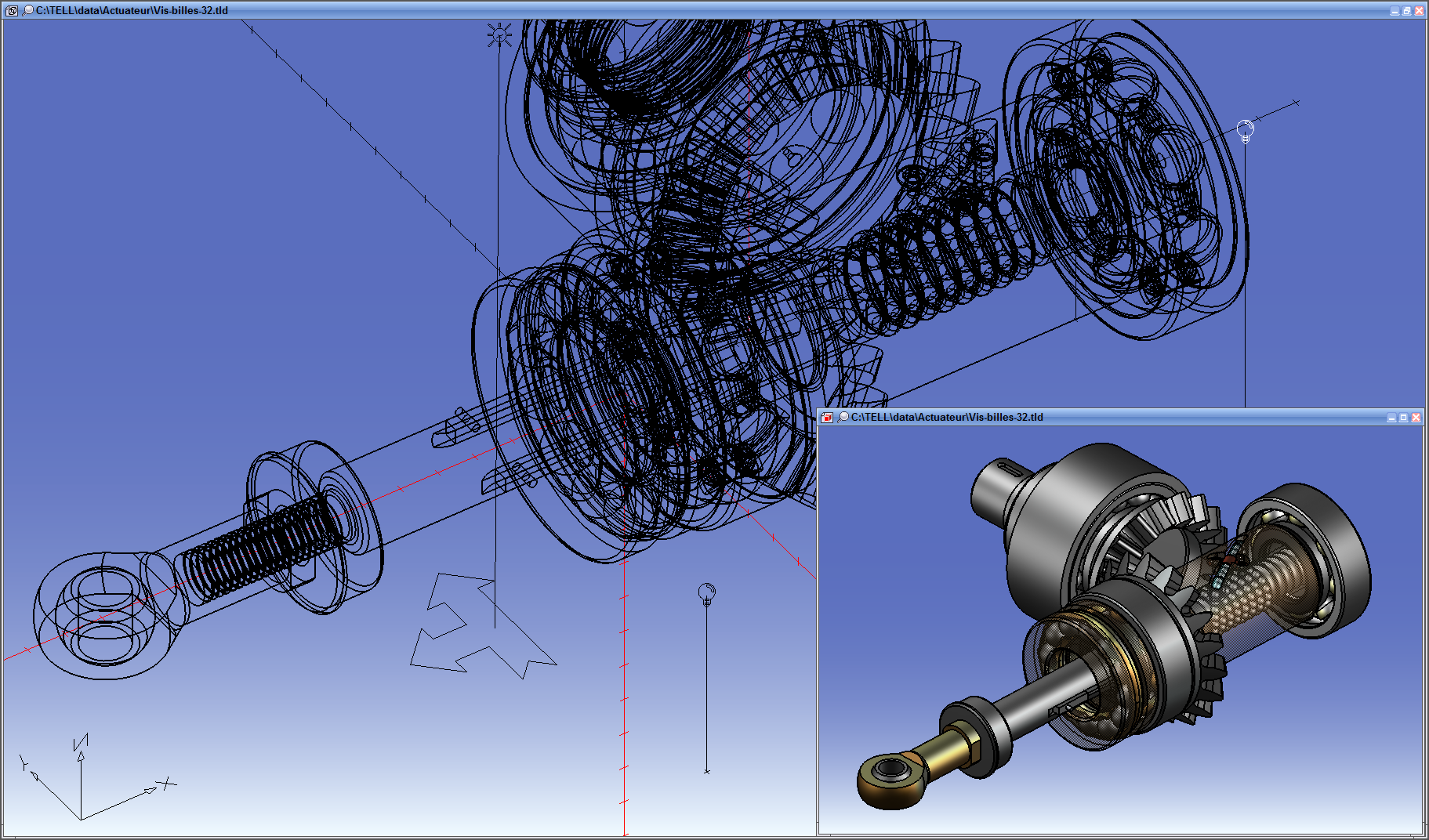Click the wireframe icon in main window title bar

coord(12,11)
